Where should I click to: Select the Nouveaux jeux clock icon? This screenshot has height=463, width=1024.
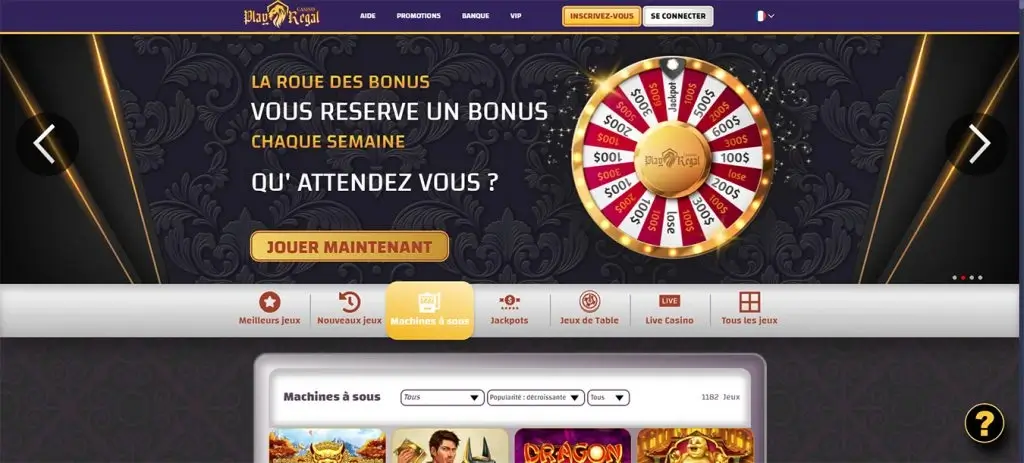[x=349, y=302]
